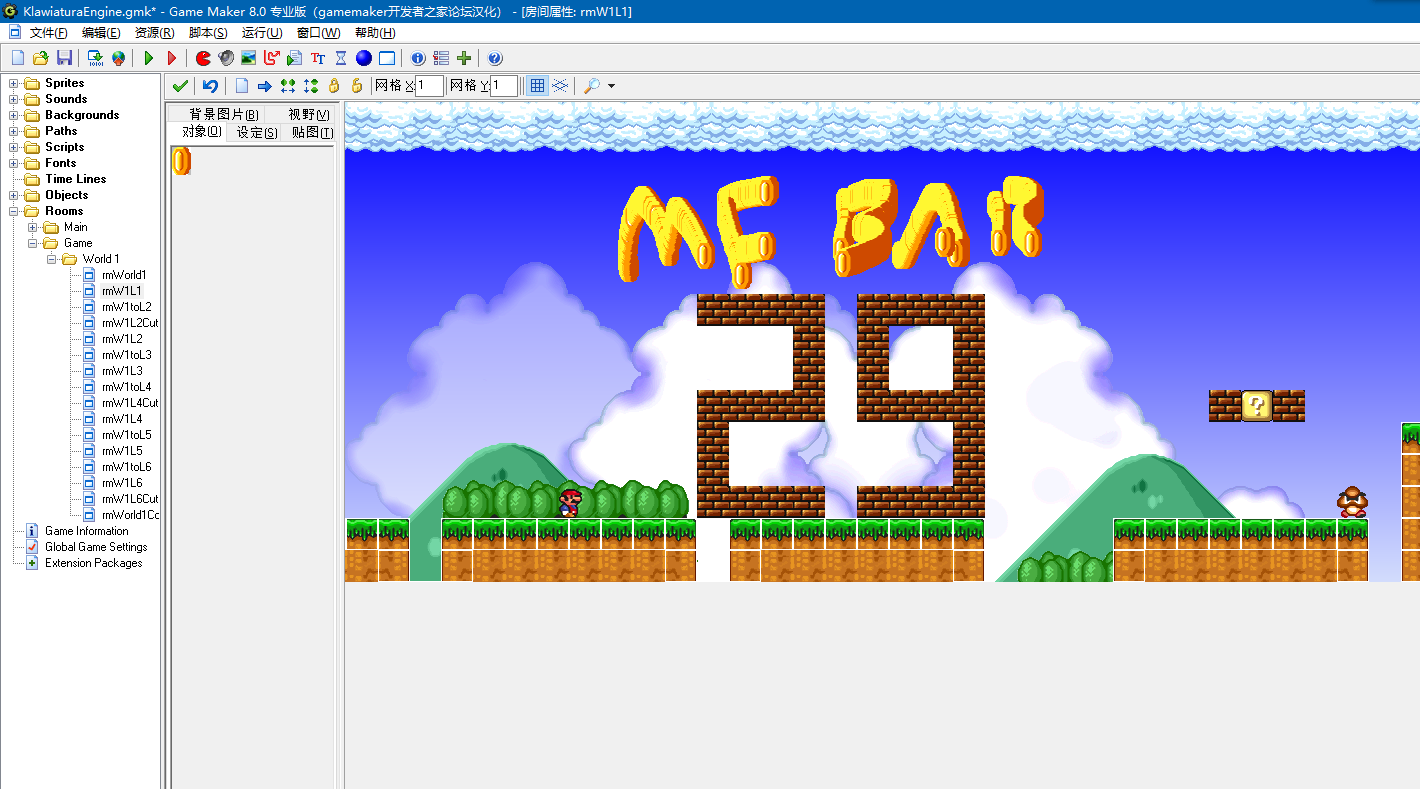1420x789 pixels.
Task: Select room rmWorld1 in tree
Action: [124, 275]
